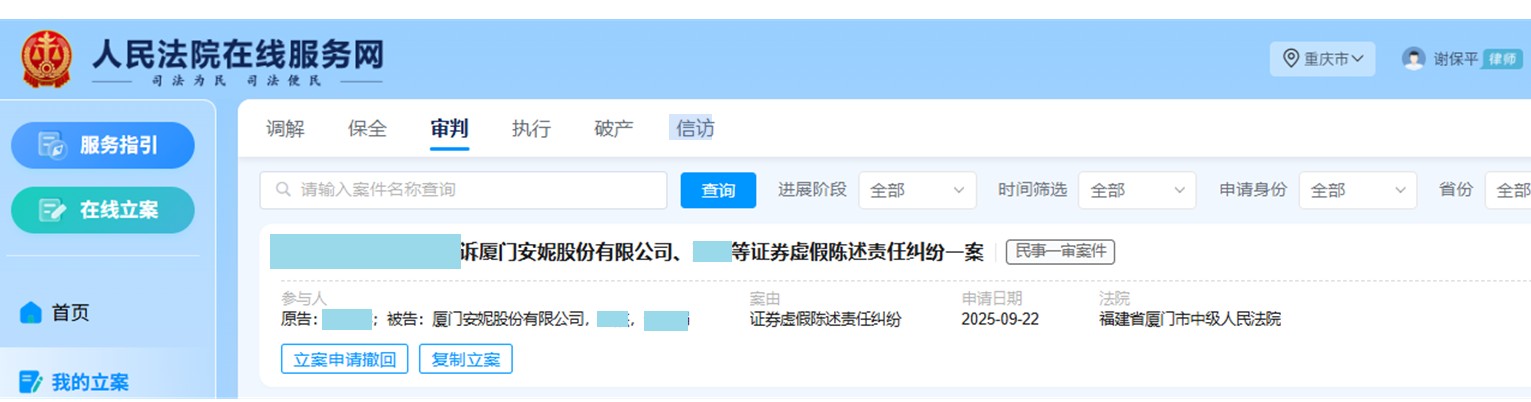1531x402 pixels.
Task: Click the magnifier icon in the search box
Action: click(x=284, y=190)
